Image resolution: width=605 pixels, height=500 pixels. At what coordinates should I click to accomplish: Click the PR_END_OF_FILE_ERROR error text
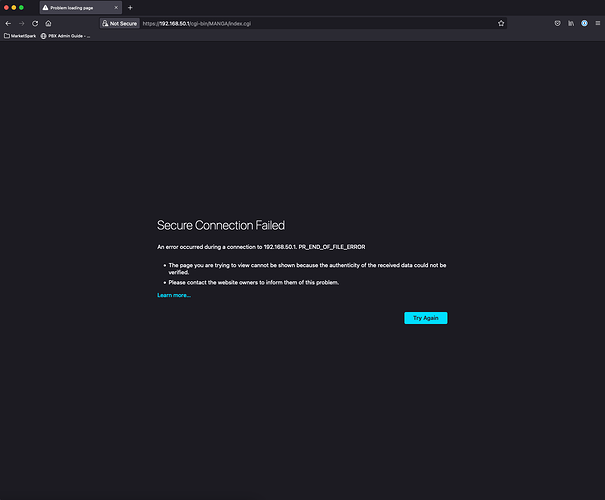[332, 247]
